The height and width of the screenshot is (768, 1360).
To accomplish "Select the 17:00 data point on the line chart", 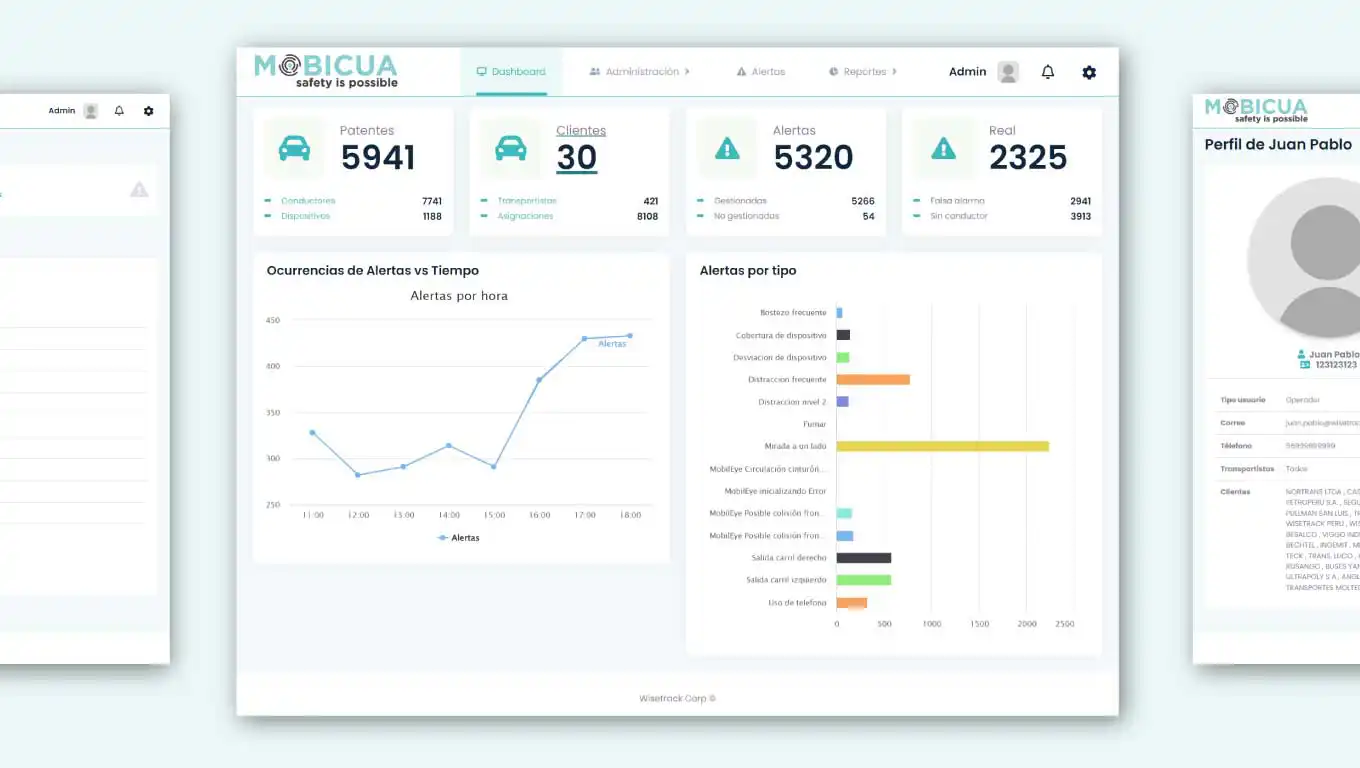I will 584,339.
